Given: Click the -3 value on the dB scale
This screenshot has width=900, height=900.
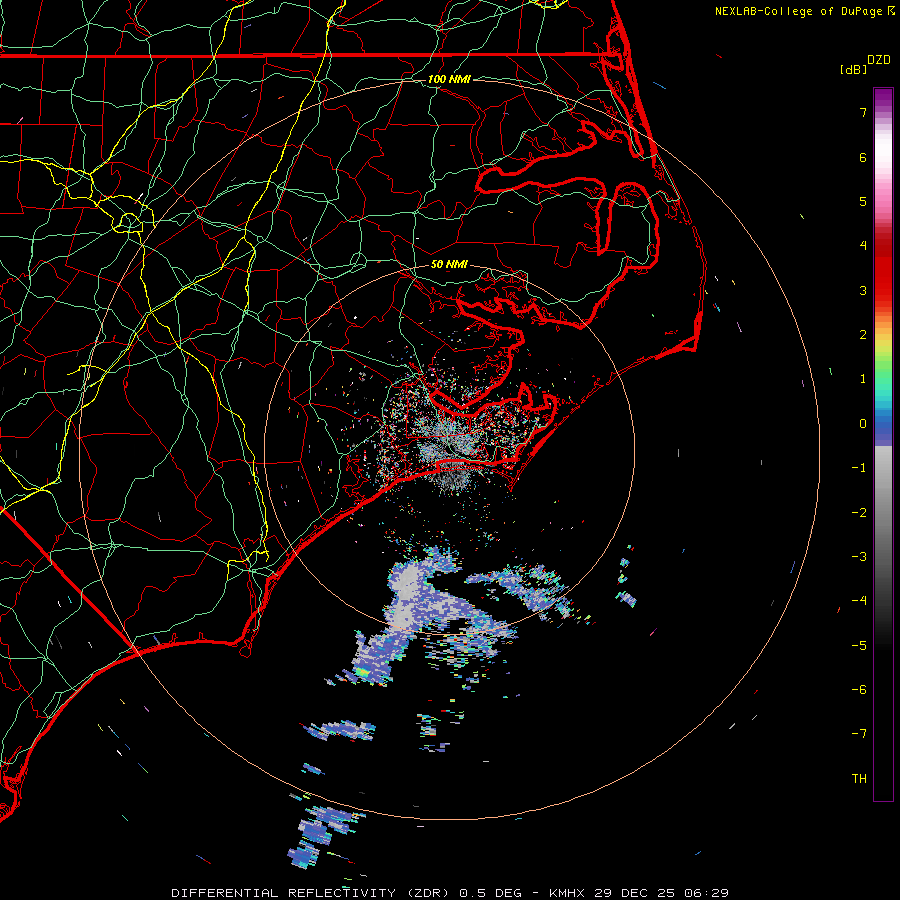Looking at the screenshot, I should pyautogui.click(x=859, y=557).
